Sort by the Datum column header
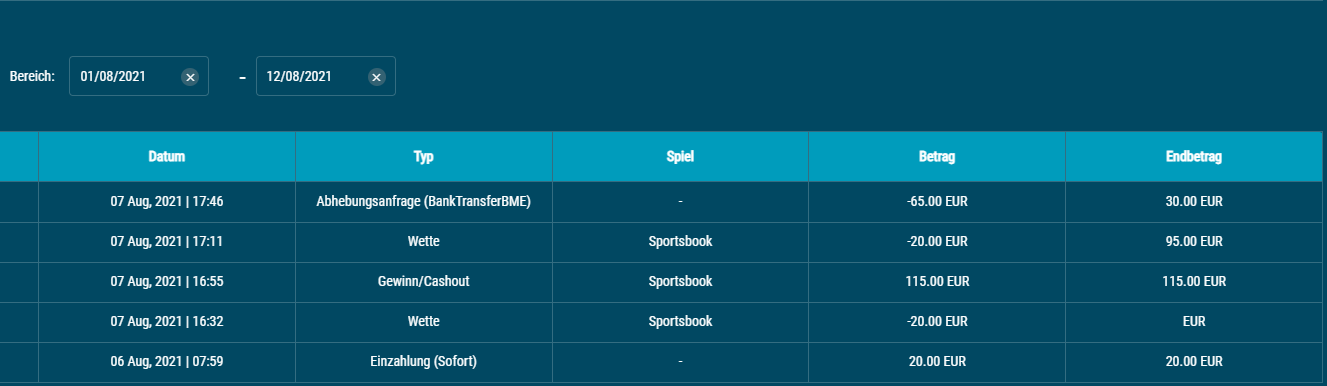The image size is (1327, 386). pyautogui.click(x=167, y=157)
